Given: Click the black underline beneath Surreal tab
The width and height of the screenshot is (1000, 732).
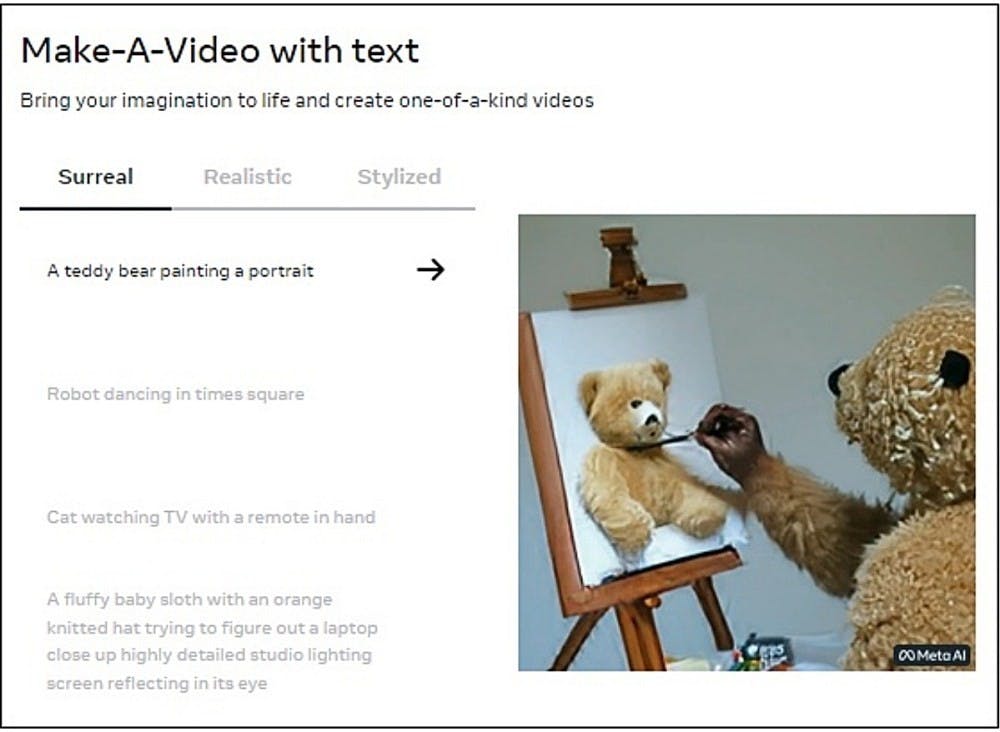Looking at the screenshot, I should pyautogui.click(x=96, y=208).
